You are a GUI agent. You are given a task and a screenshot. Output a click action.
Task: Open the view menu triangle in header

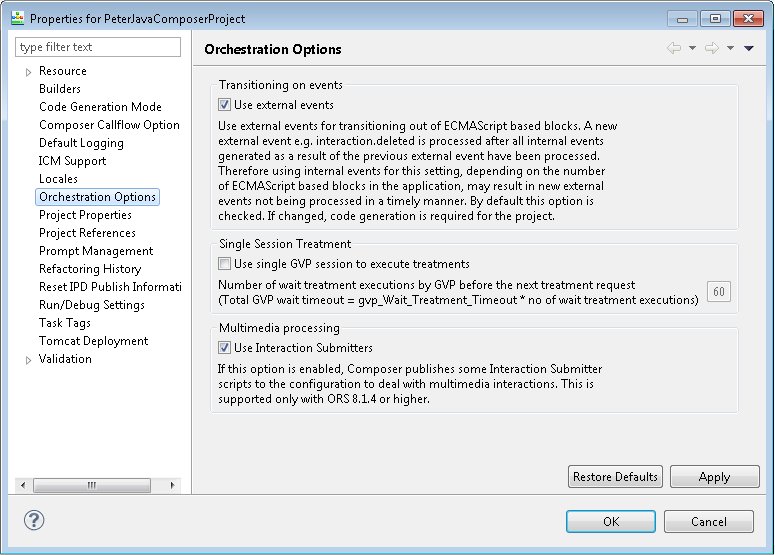[x=749, y=48]
